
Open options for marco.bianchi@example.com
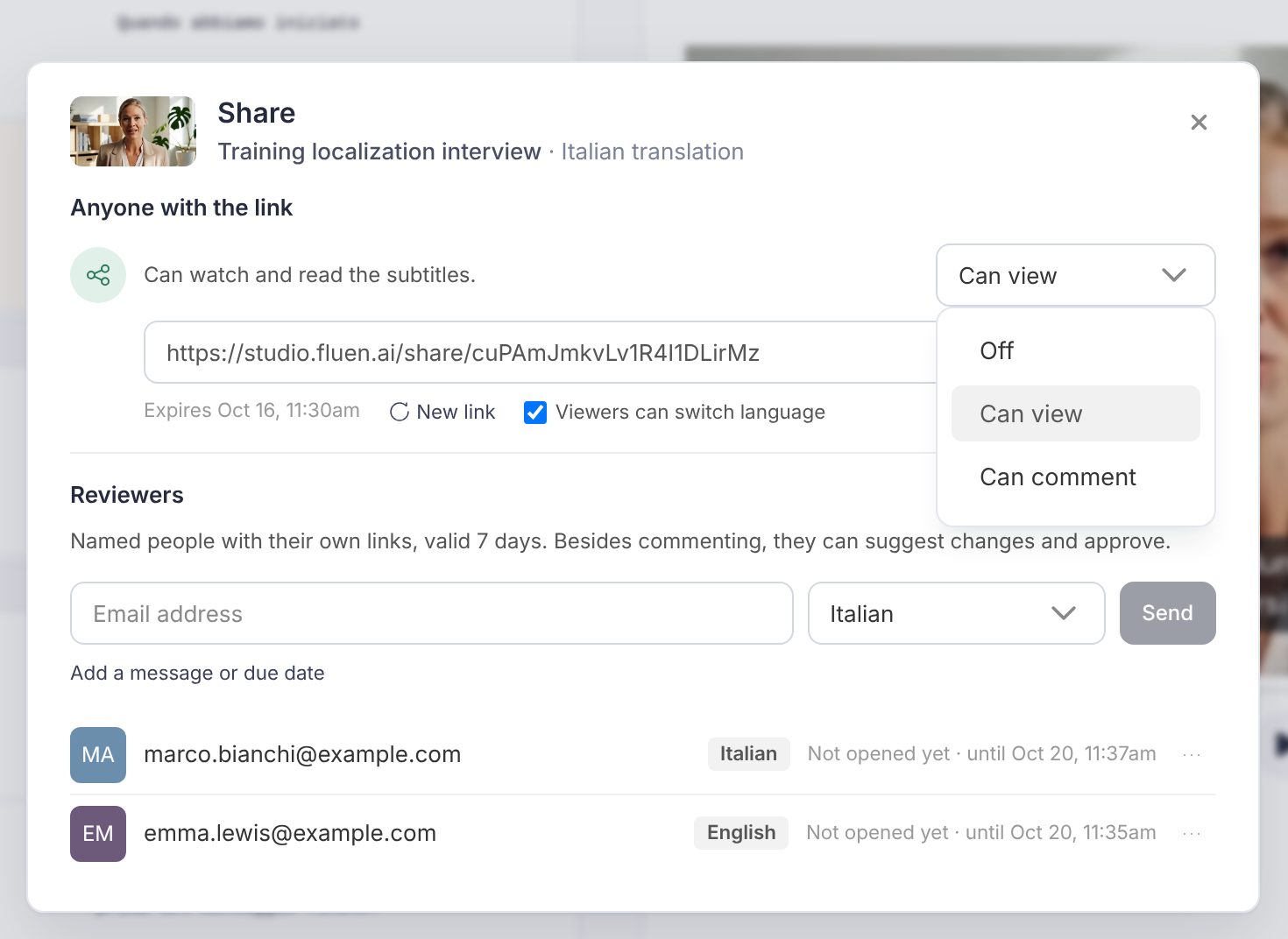(1192, 754)
